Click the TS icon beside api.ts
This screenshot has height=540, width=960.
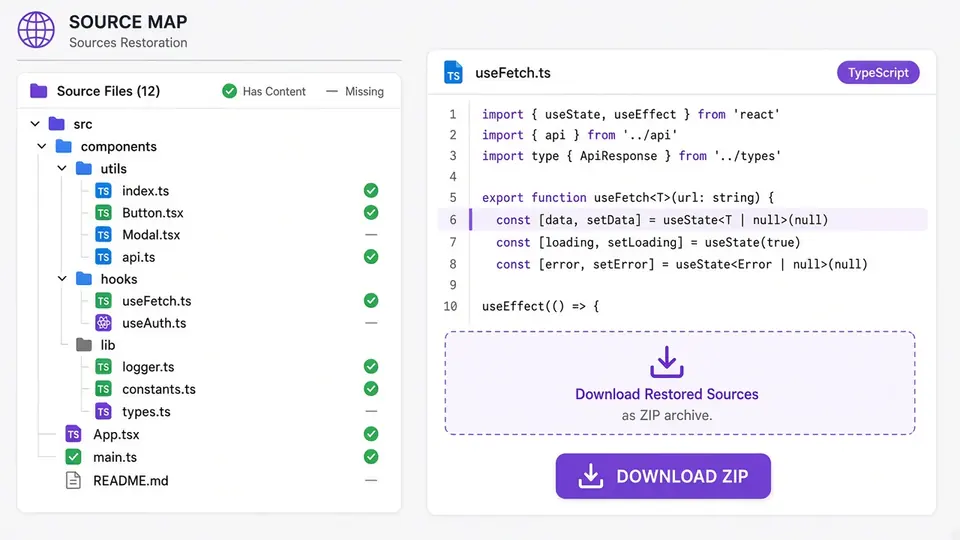[x=103, y=257]
